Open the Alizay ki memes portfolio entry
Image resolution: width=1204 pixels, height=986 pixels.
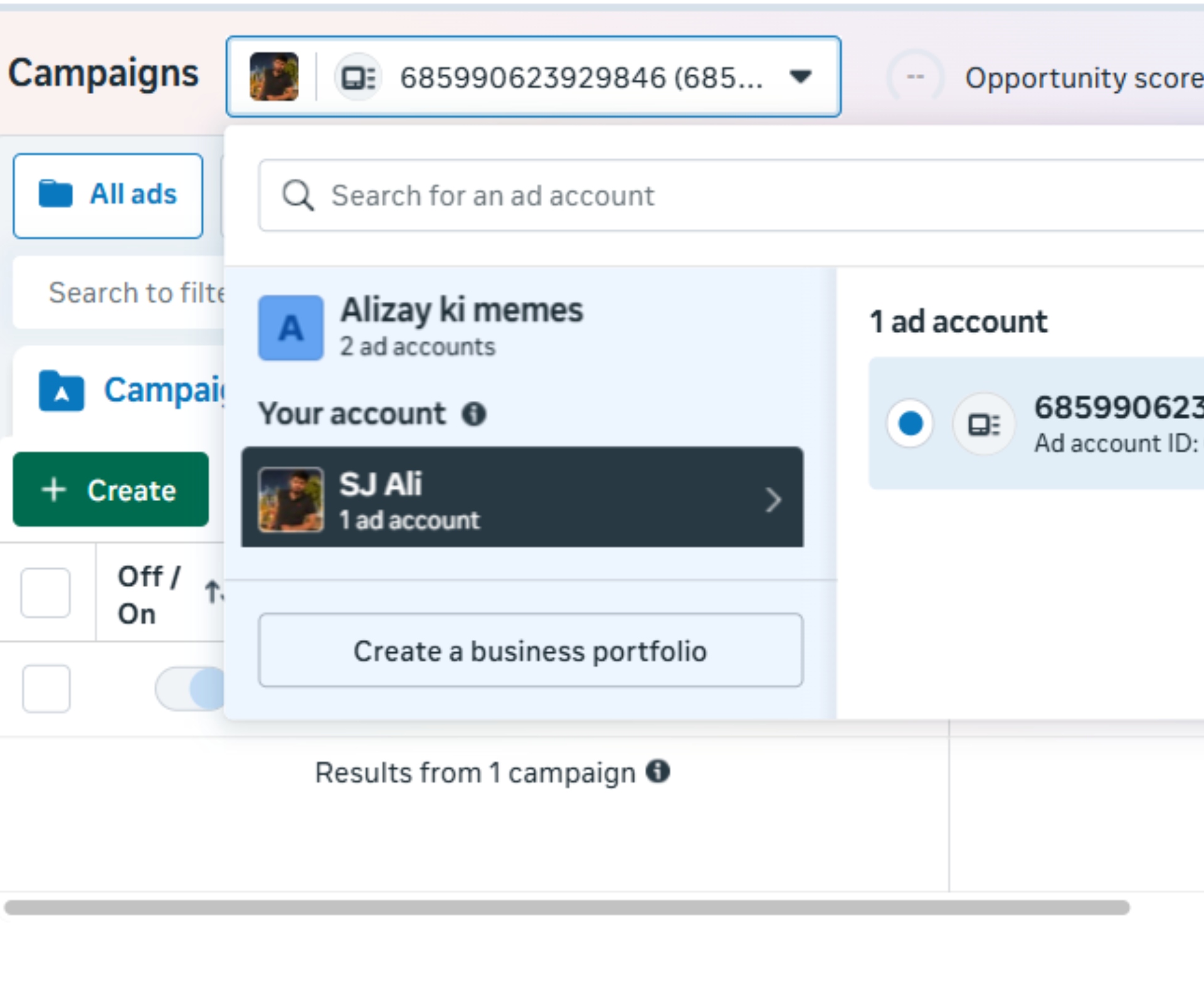[462, 327]
